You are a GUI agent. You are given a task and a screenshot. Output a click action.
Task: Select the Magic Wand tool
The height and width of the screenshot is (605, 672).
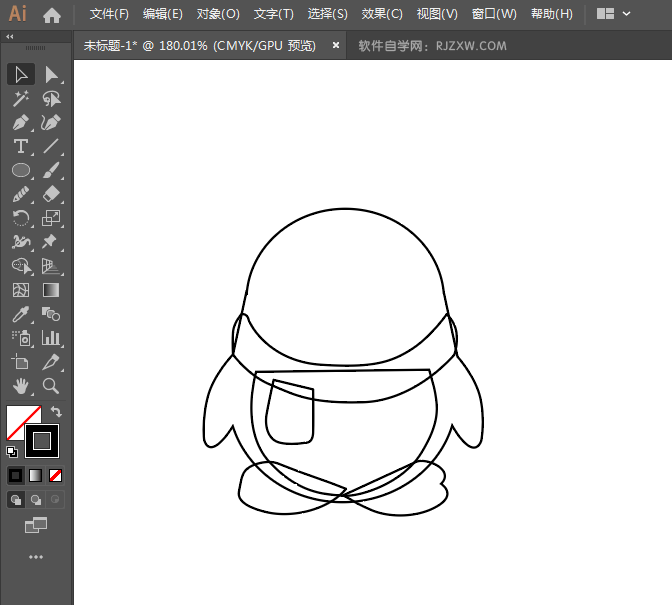(20, 98)
